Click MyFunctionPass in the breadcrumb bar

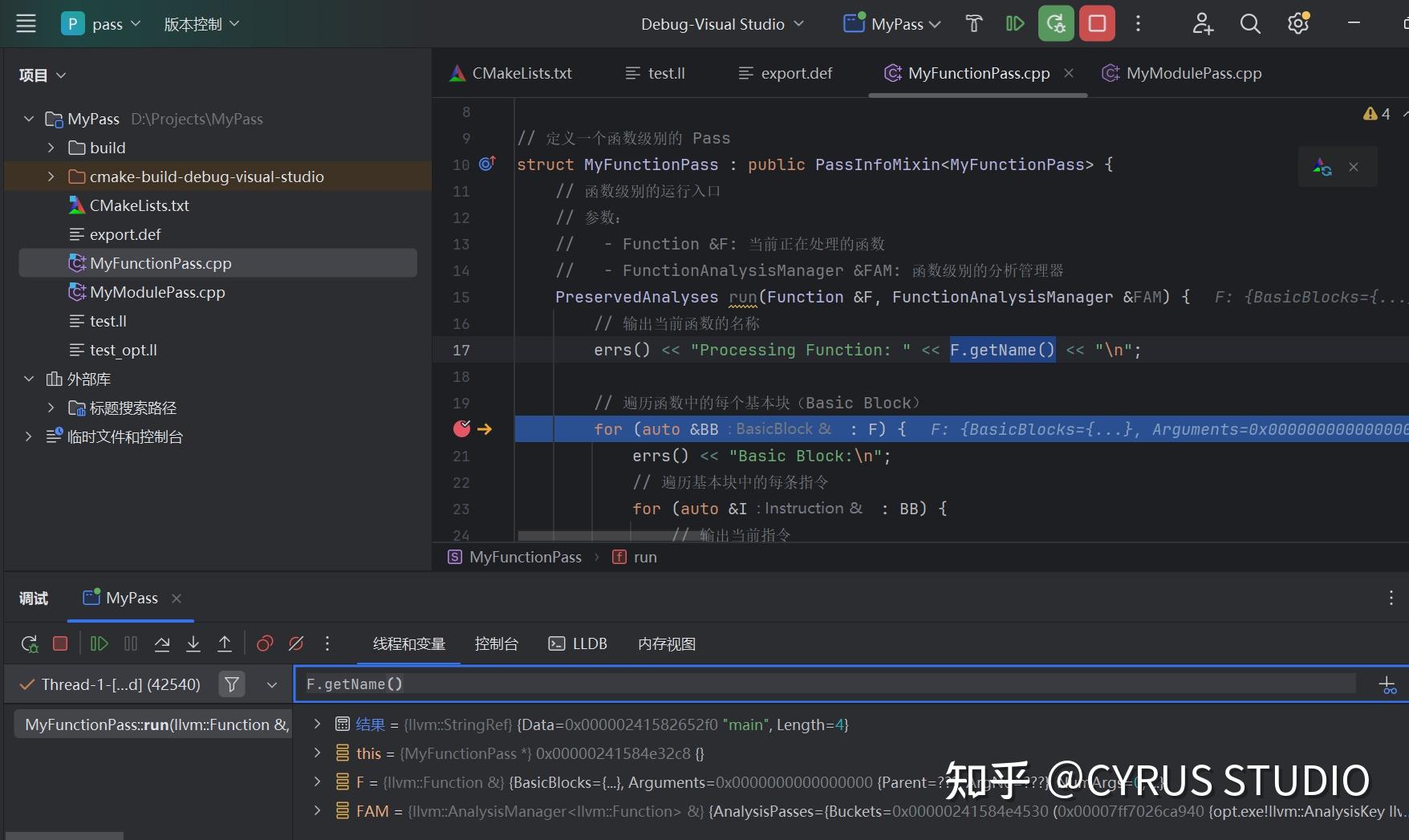point(525,556)
